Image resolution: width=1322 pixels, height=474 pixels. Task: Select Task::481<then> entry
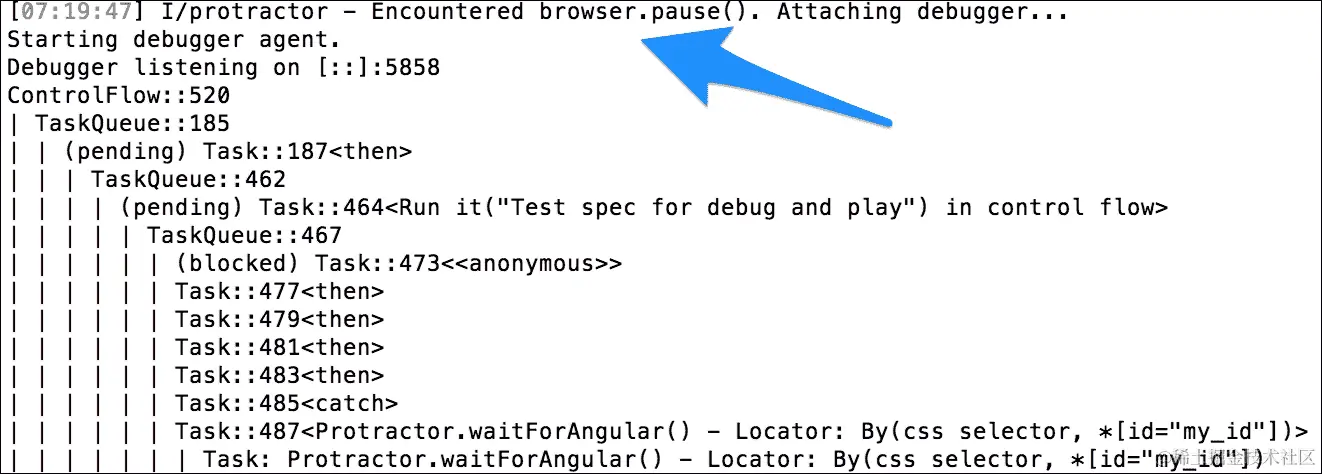click(279, 348)
